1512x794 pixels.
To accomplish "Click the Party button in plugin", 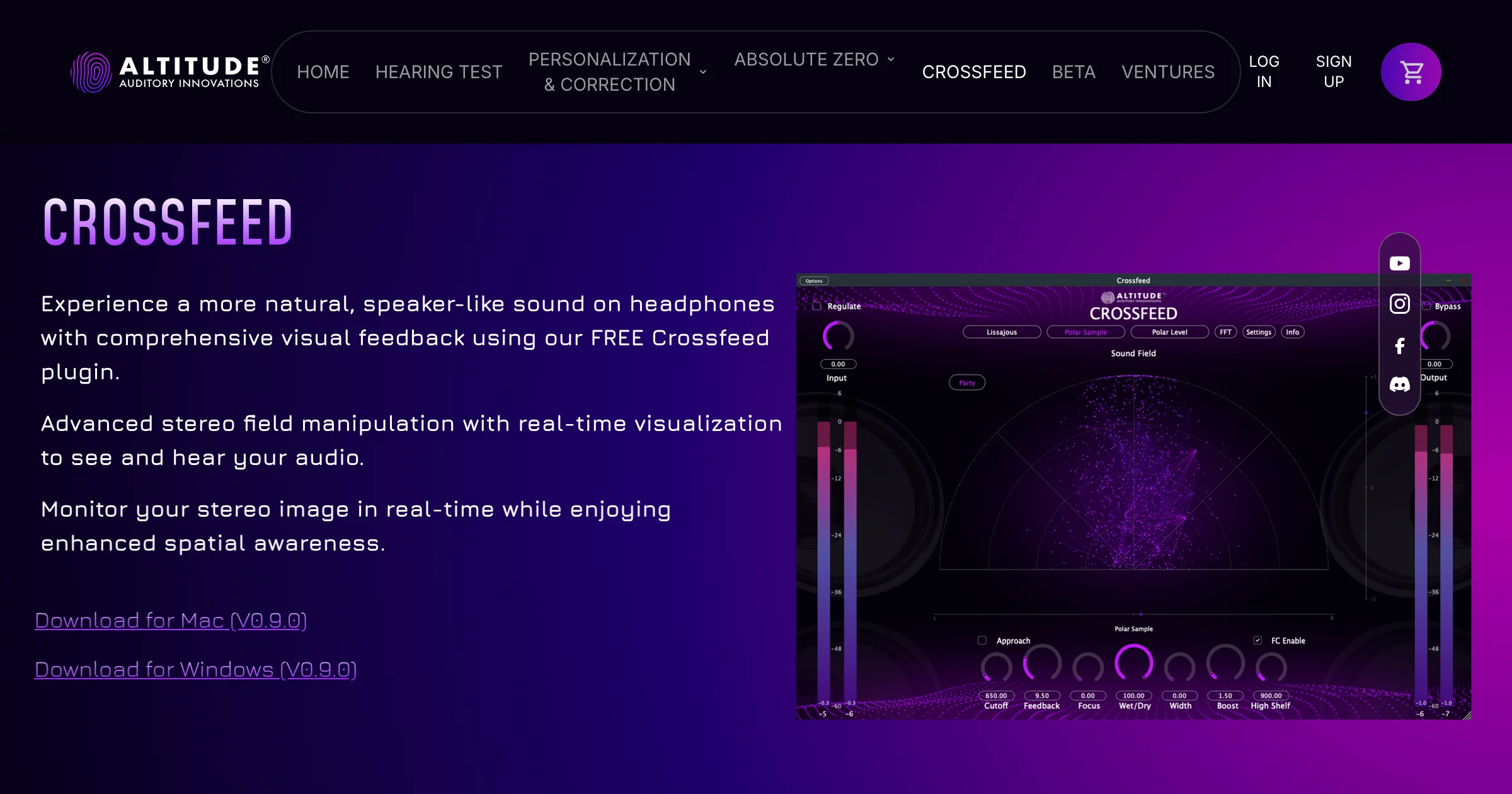I will (967, 383).
